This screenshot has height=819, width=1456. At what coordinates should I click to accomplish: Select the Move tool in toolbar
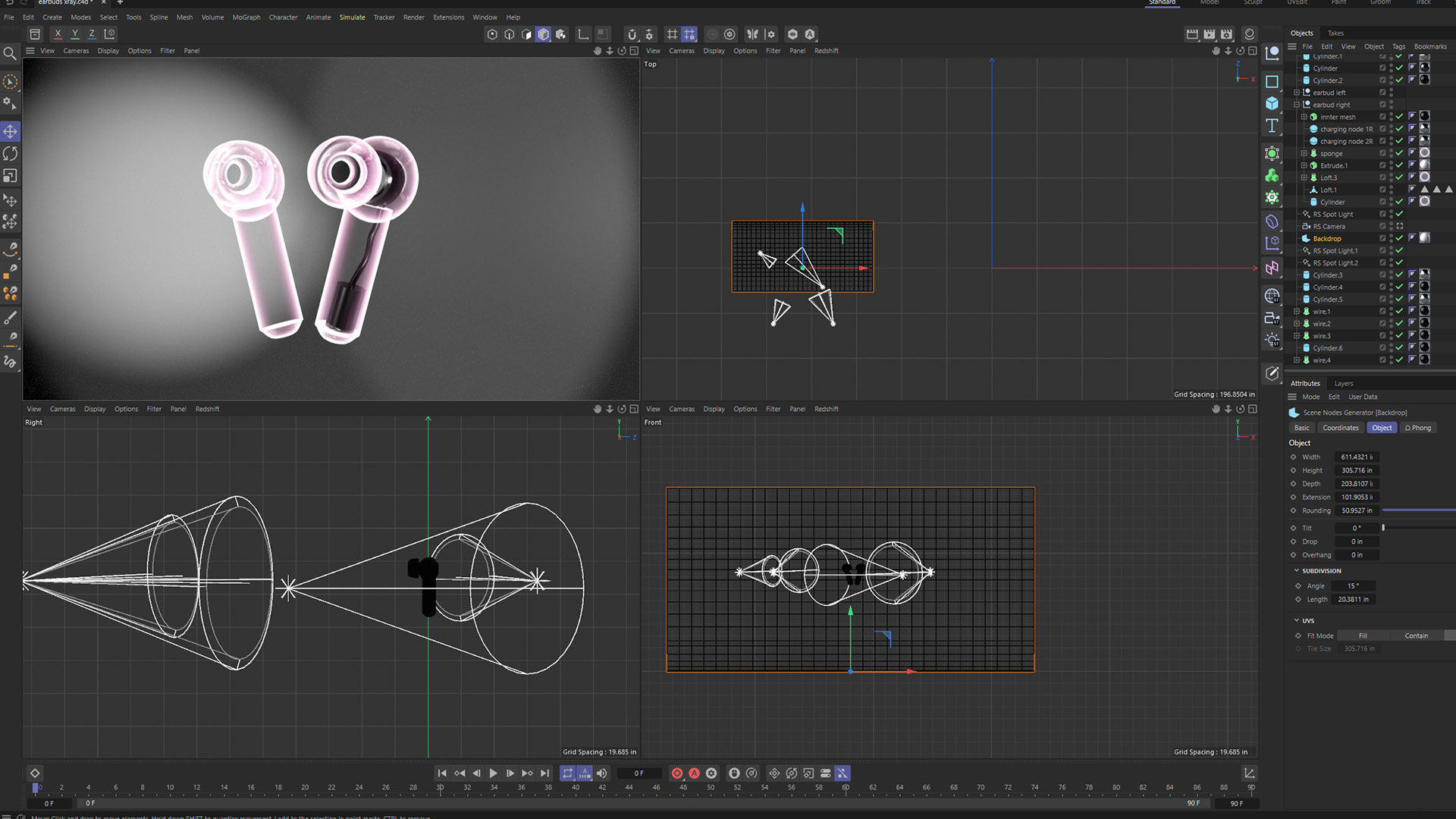coord(11,131)
